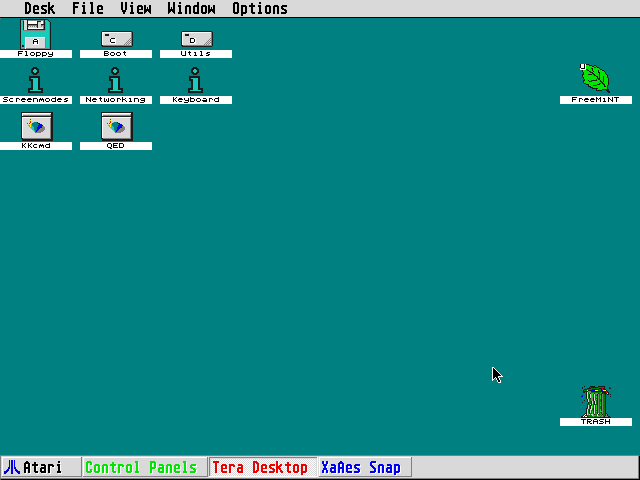The height and width of the screenshot is (480, 640).
Task: Switch to XaAes Snap in taskbar
Action: click(x=364, y=468)
